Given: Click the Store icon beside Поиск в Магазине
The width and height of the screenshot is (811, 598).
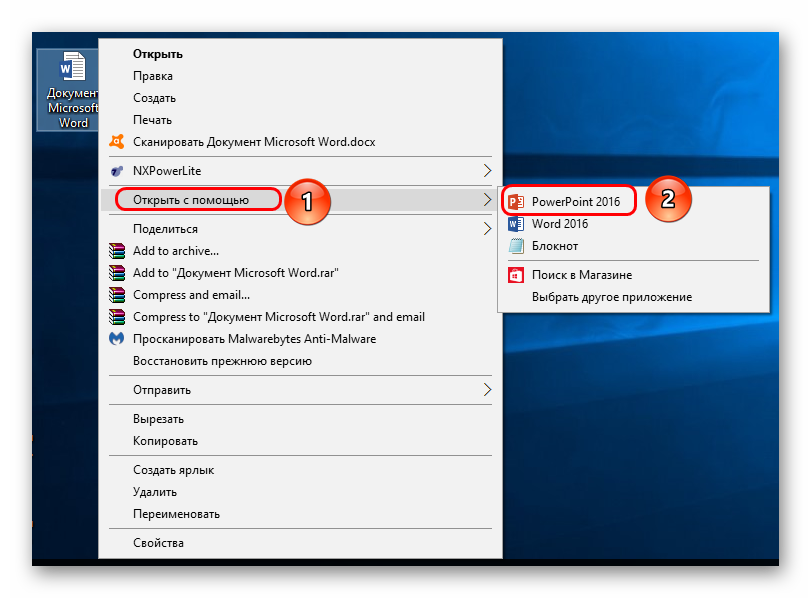Looking at the screenshot, I should click(x=516, y=275).
